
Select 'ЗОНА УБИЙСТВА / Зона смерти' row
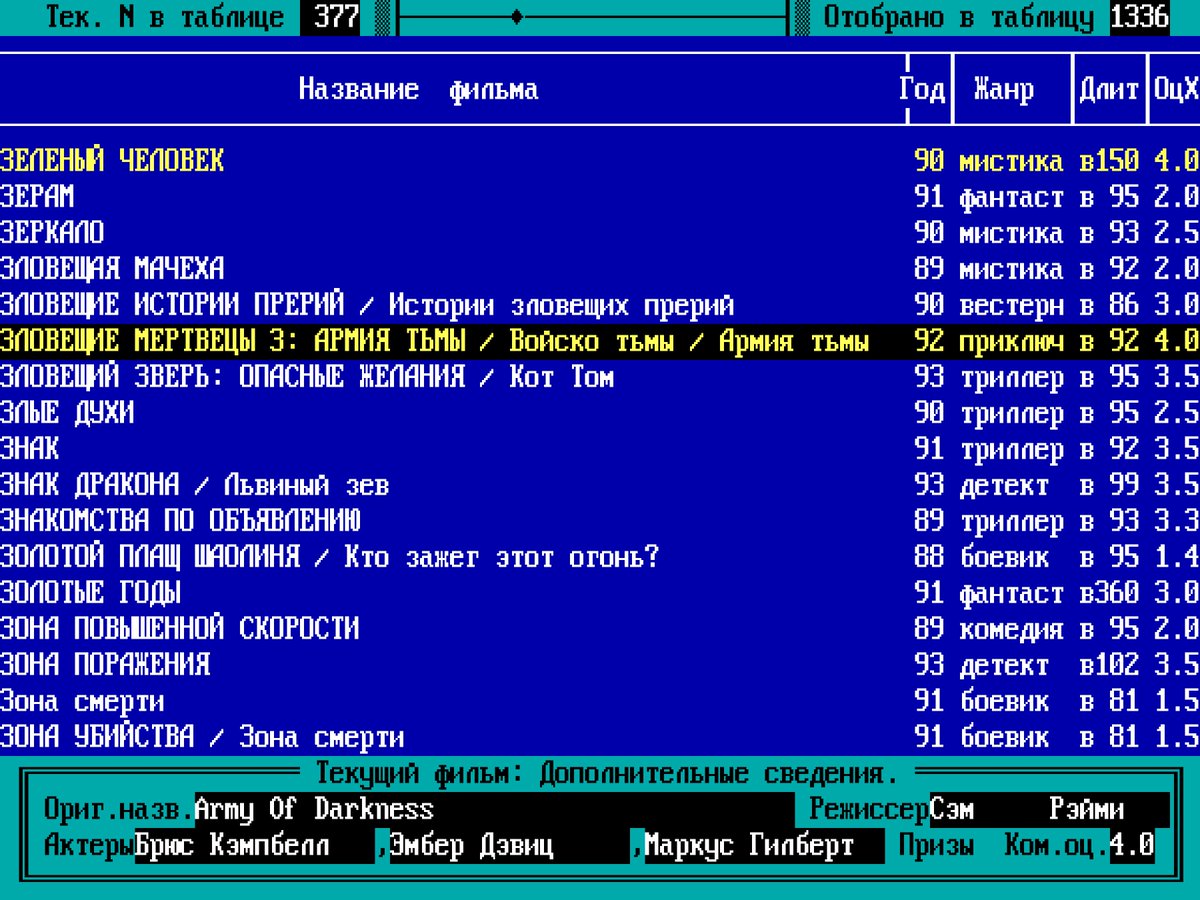pyautogui.click(x=600, y=737)
